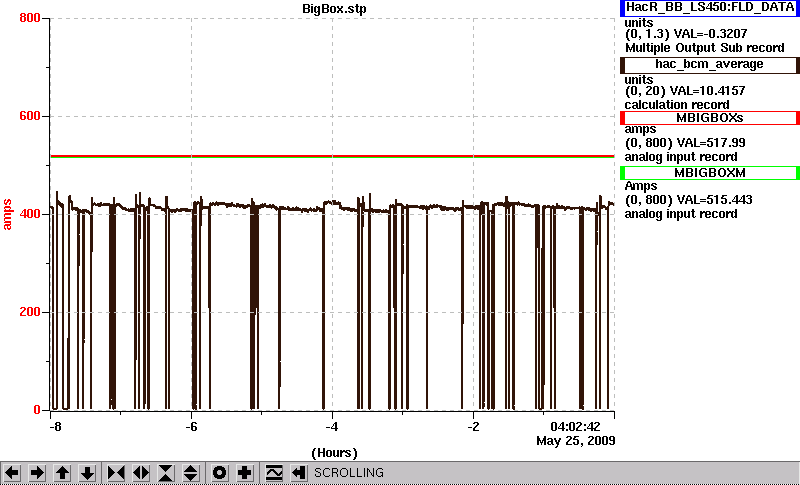
Task: Click the plus crosshair toolbar button
Action: point(244,473)
